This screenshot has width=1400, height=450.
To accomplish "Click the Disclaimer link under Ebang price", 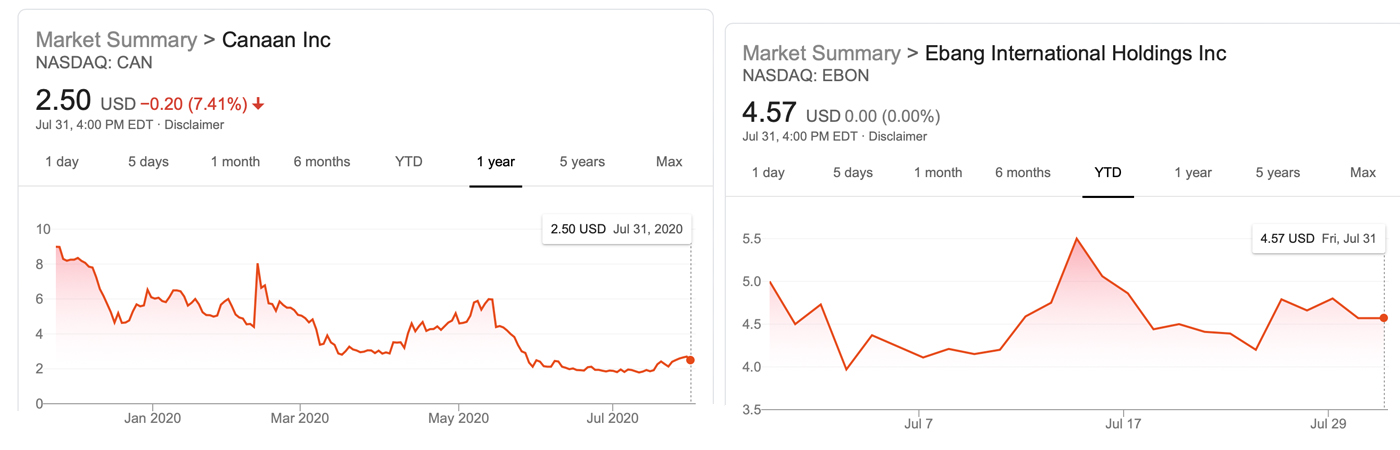I will tap(897, 136).
